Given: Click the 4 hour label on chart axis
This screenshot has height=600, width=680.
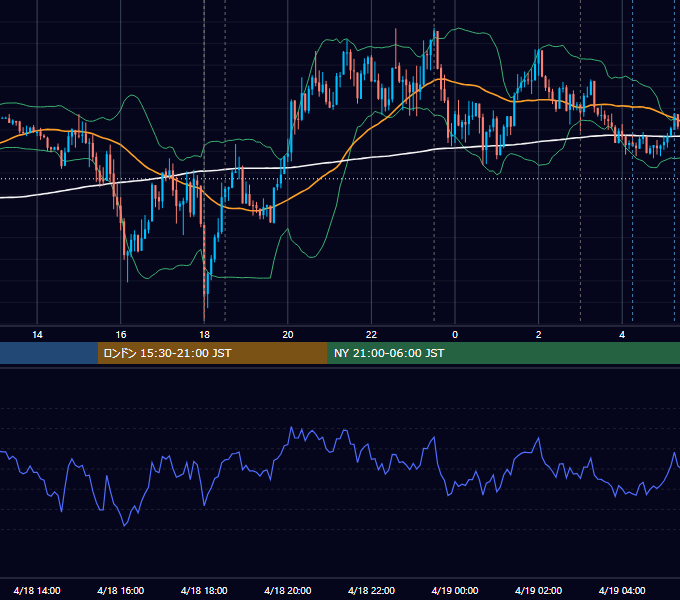Looking at the screenshot, I should [x=622, y=335].
